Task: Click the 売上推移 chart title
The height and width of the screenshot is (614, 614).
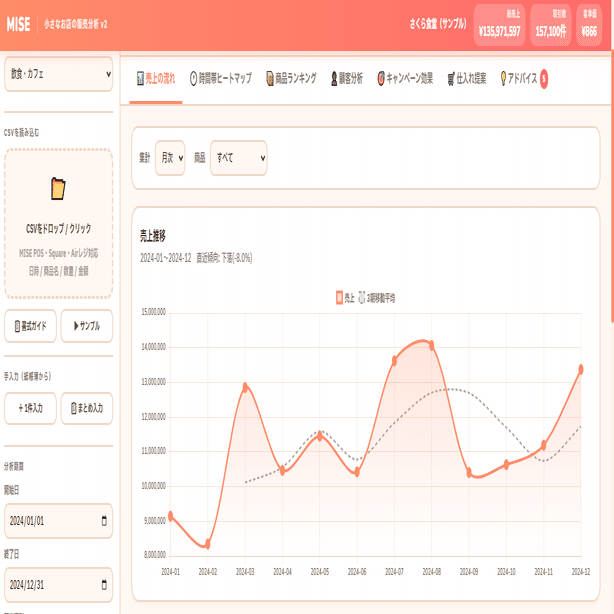Action: pos(153,236)
